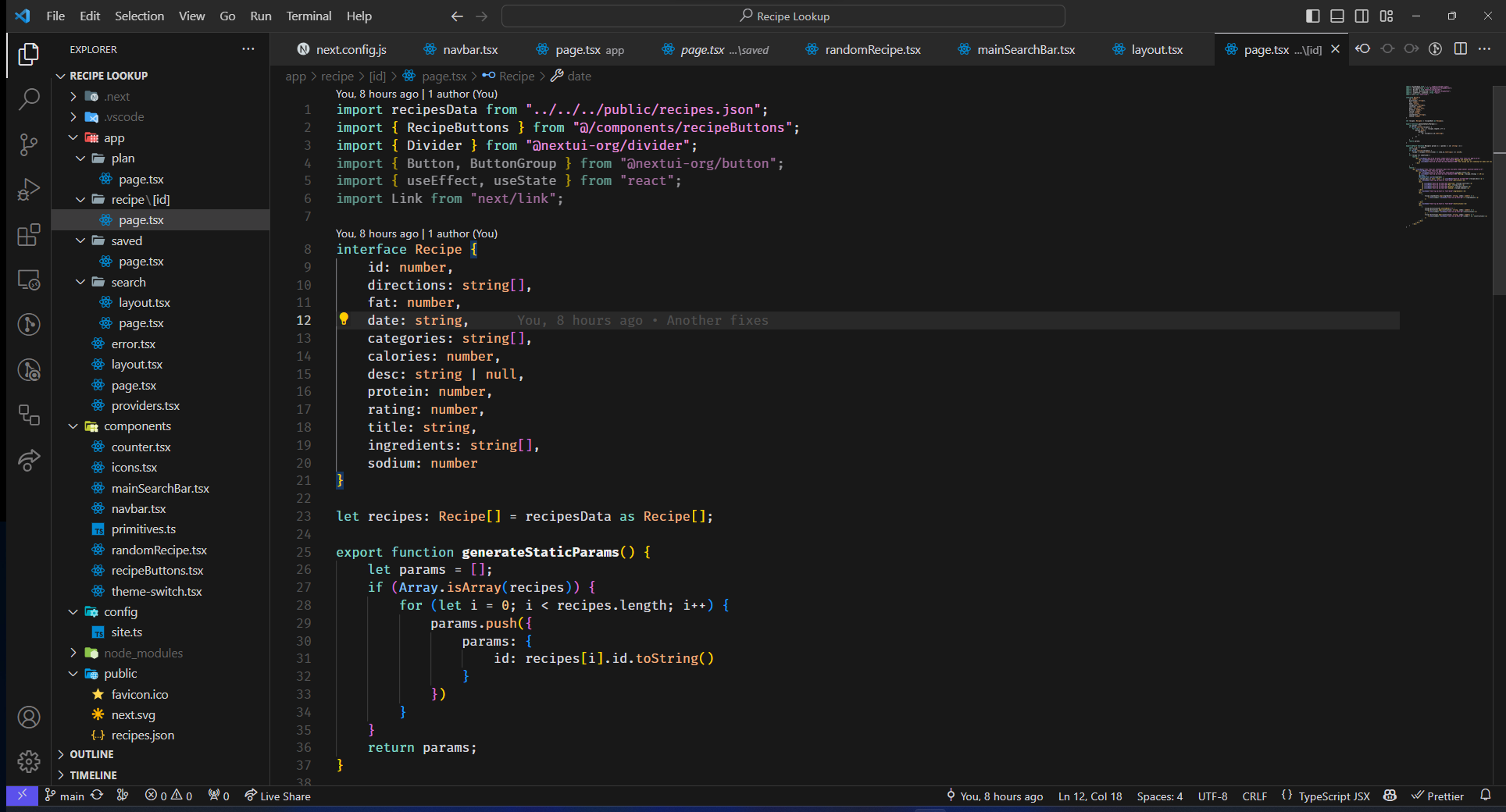Expand the node_modules folder
This screenshot has width=1506, height=812.
(143, 653)
